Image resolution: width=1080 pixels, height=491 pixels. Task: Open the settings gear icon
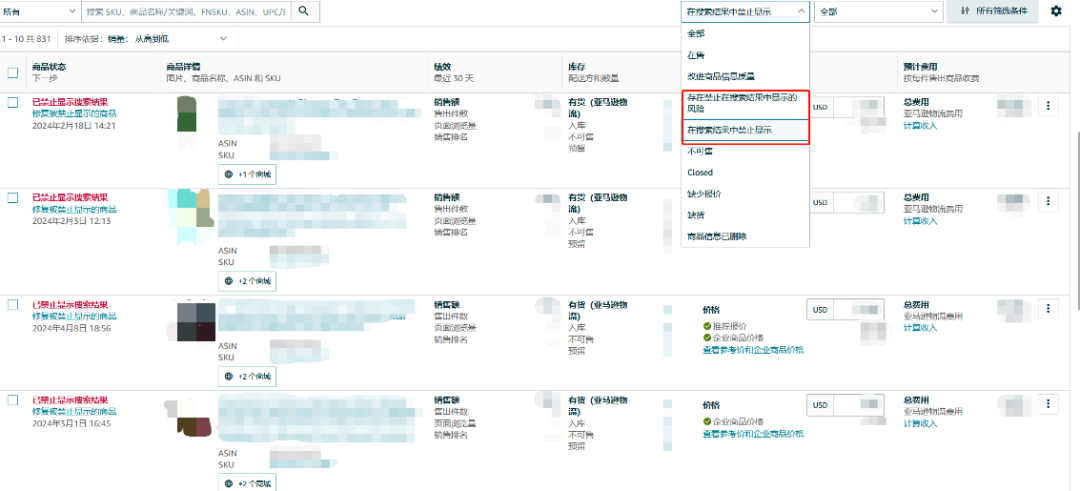pyautogui.click(x=1056, y=11)
